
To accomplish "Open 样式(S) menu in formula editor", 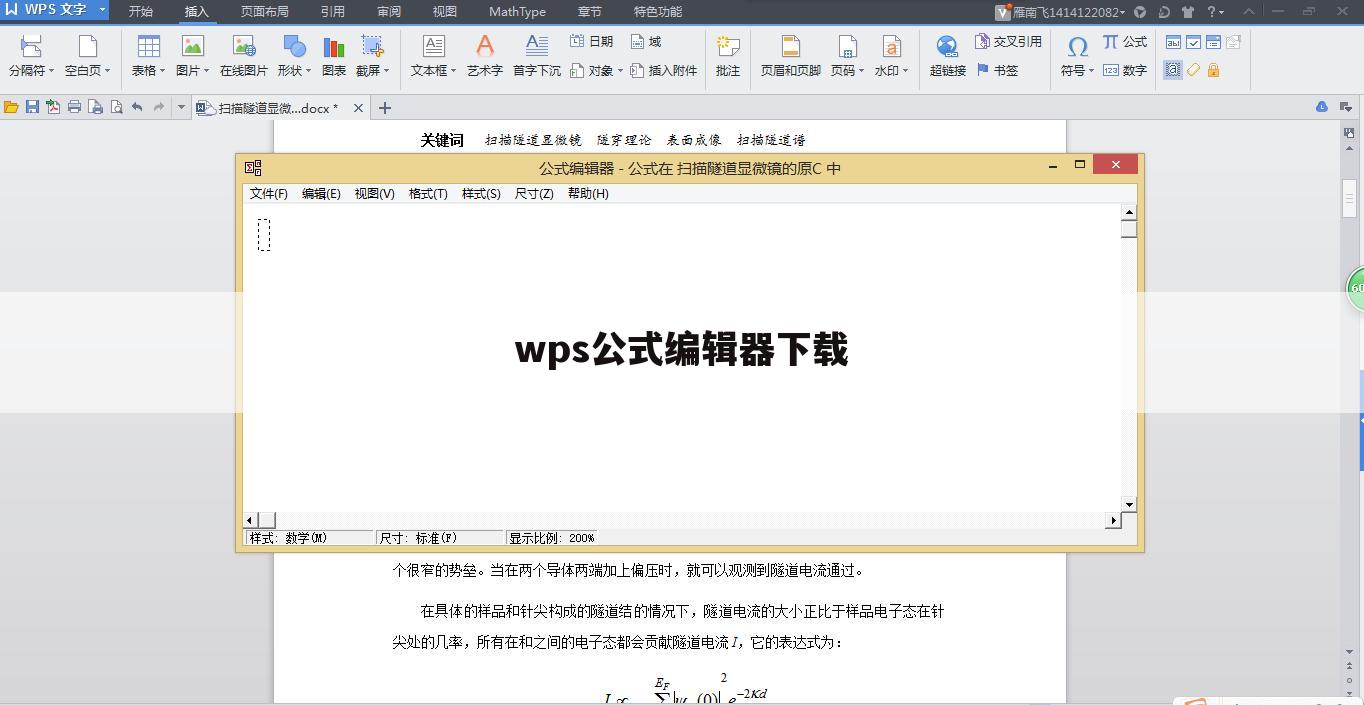I will point(481,194).
